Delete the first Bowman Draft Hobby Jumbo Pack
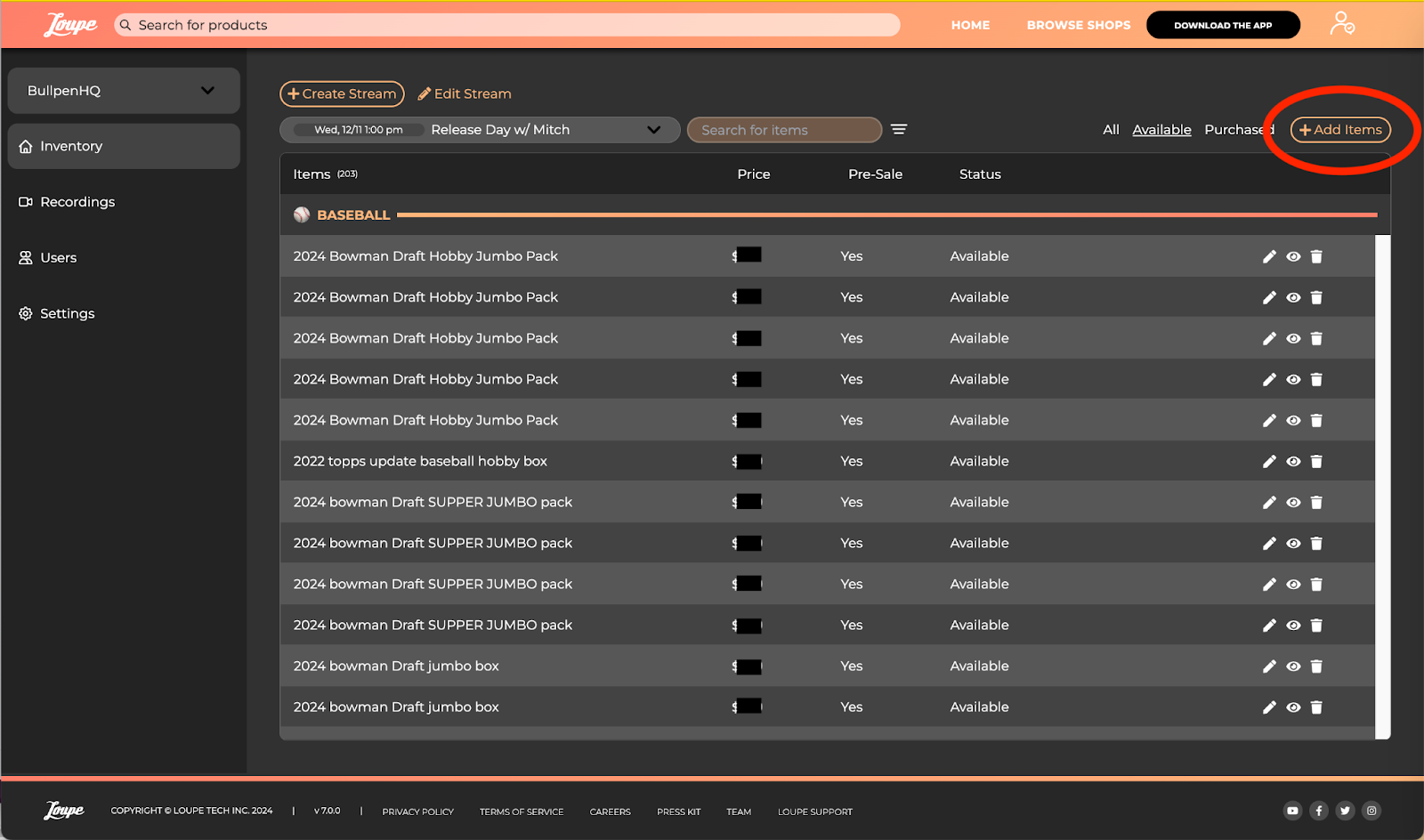 [x=1316, y=257]
